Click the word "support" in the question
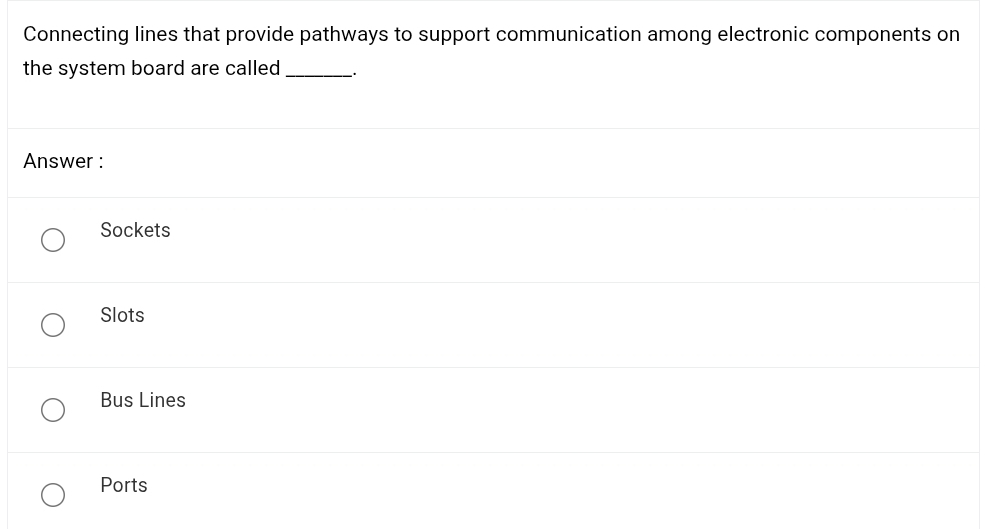985x529 pixels. point(454,34)
